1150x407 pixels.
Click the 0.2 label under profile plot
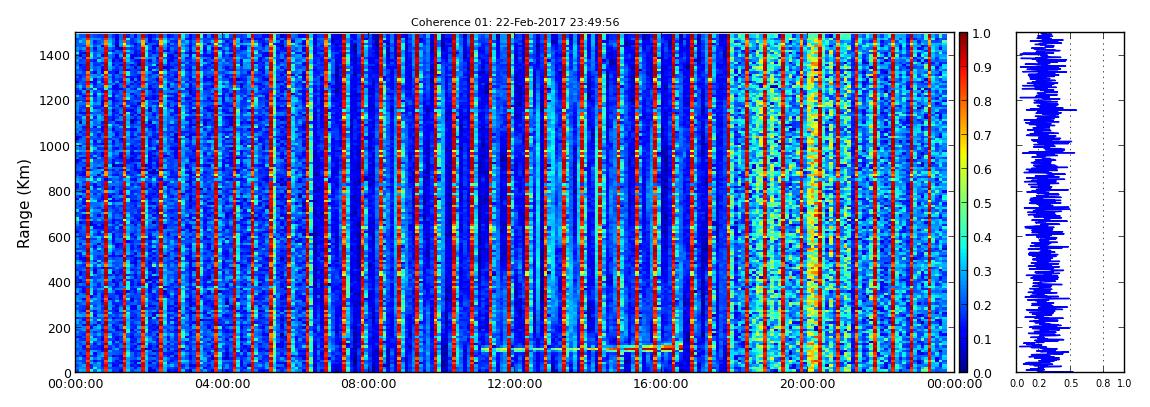[x=1039, y=384]
